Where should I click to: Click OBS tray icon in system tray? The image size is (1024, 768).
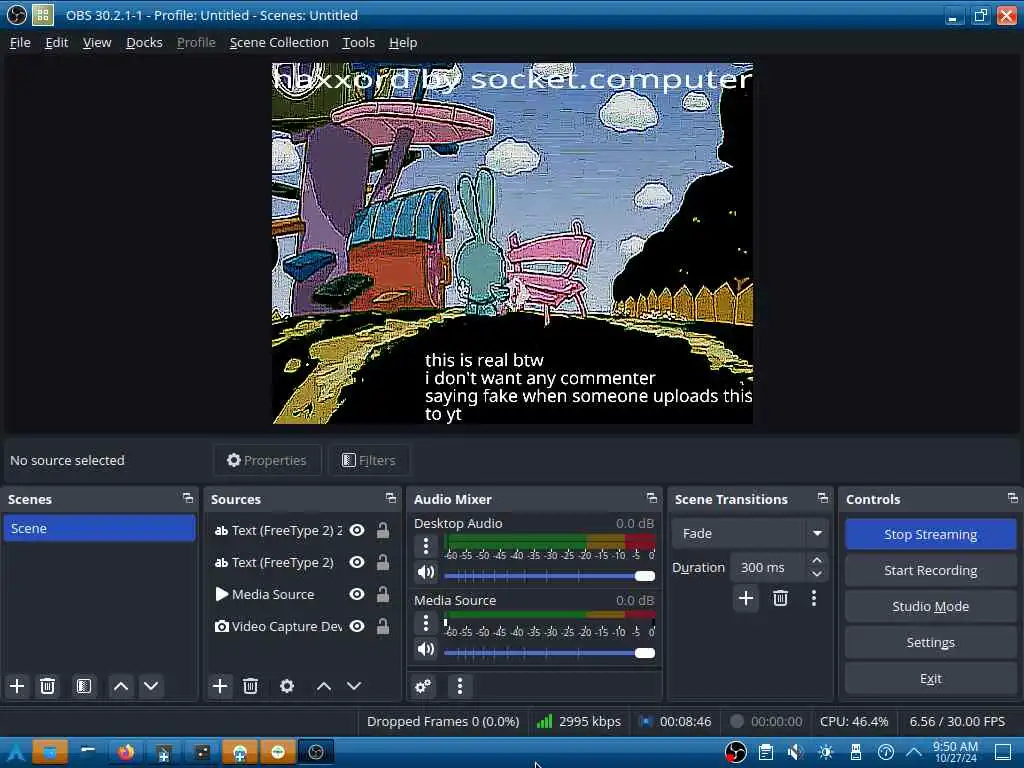pos(735,752)
